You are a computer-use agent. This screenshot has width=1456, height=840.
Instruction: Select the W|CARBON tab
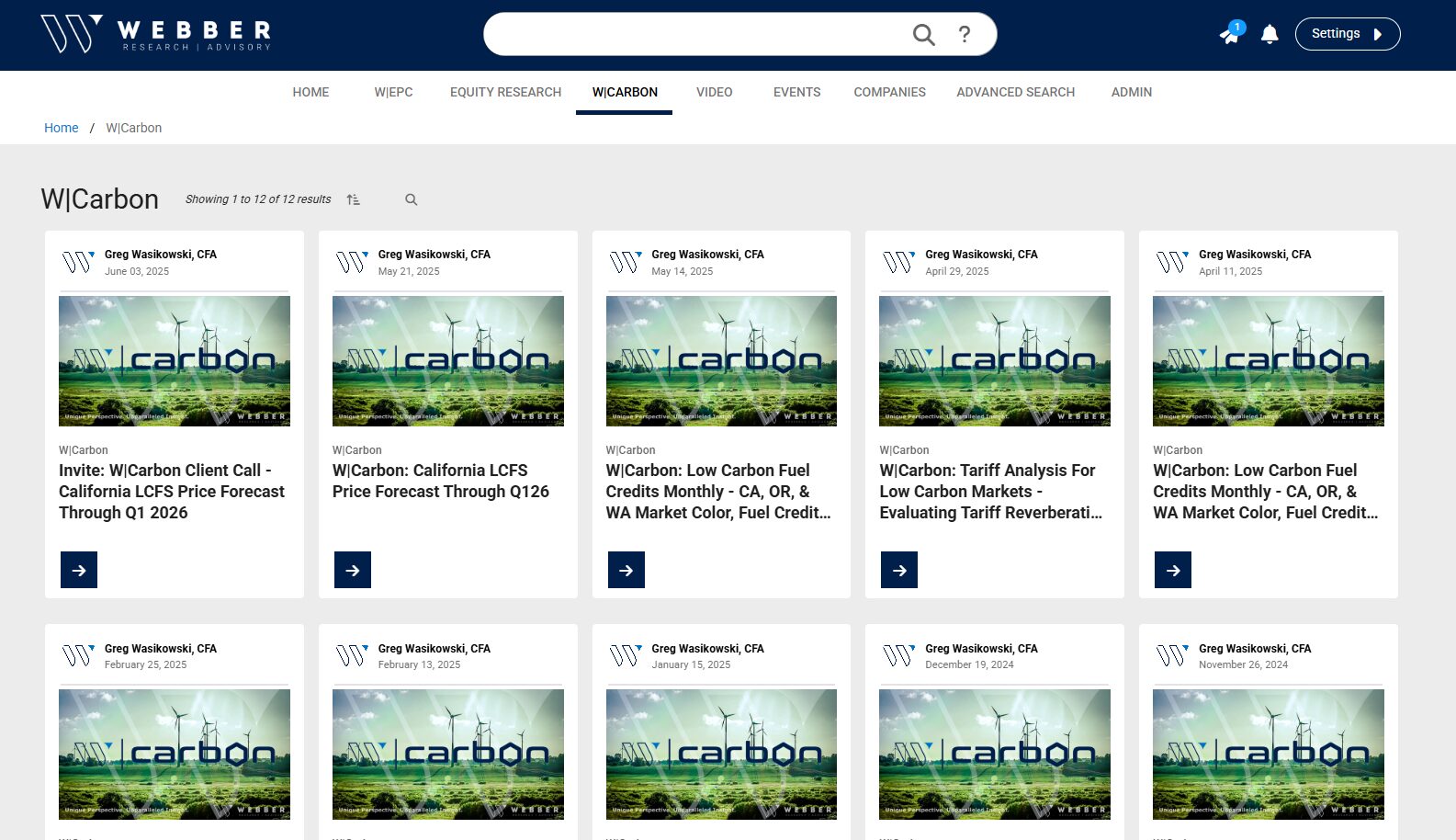pos(625,92)
